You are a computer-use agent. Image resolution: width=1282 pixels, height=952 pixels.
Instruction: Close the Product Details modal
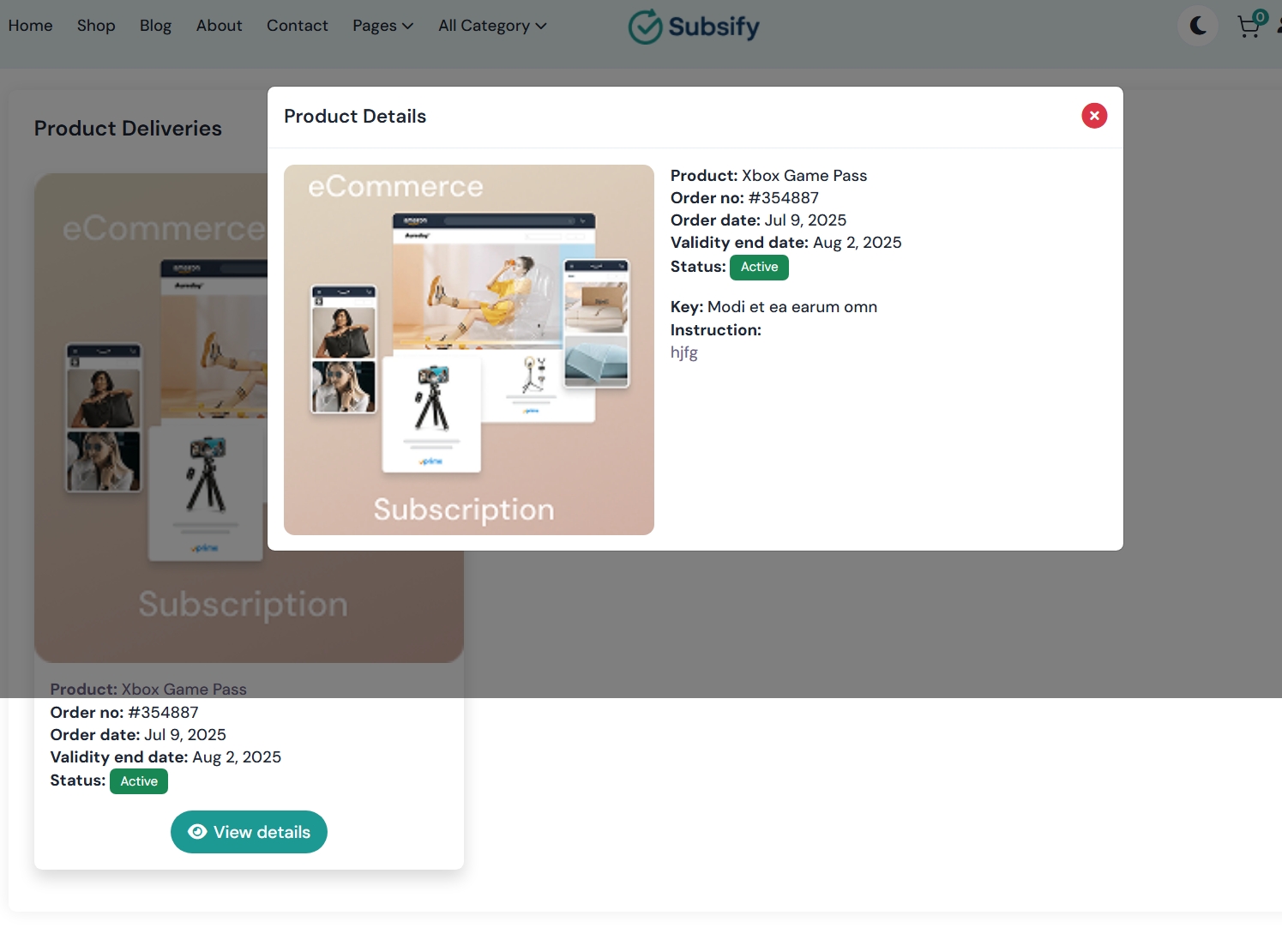1094,116
